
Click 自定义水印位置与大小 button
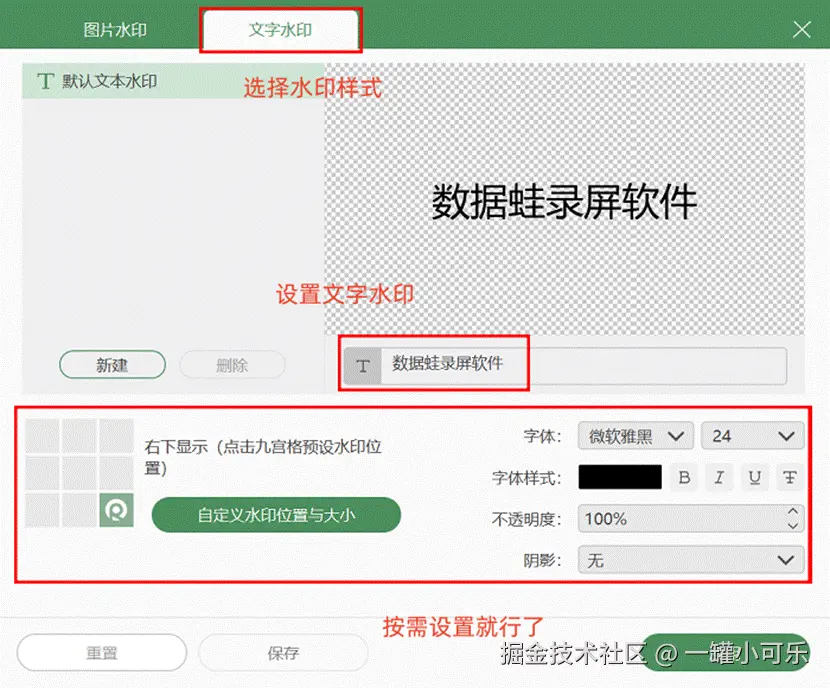point(276,515)
